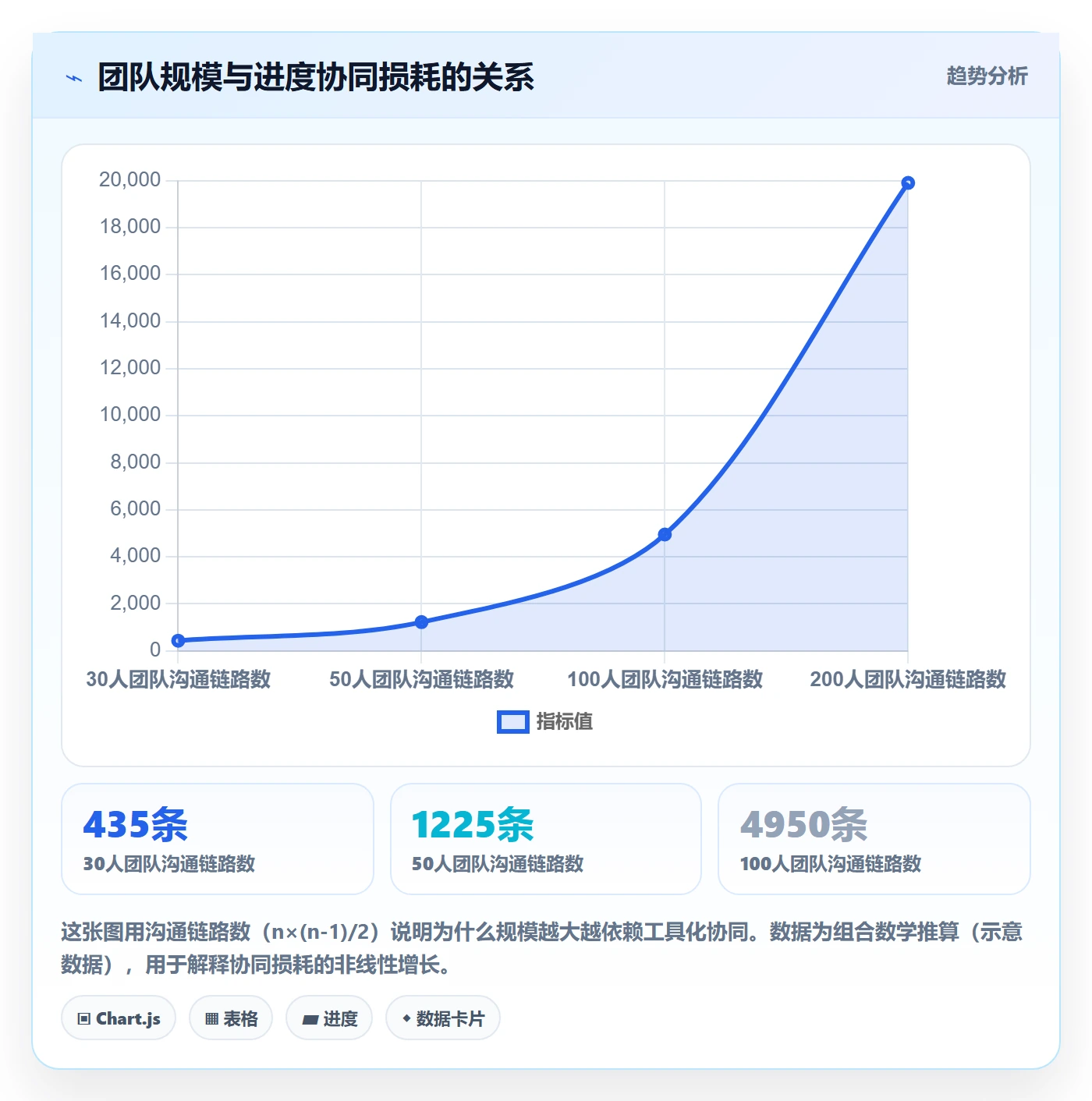Click the x-axis label 200人团队沟通链路数
The width and height of the screenshot is (1092, 1101).
(x=908, y=679)
